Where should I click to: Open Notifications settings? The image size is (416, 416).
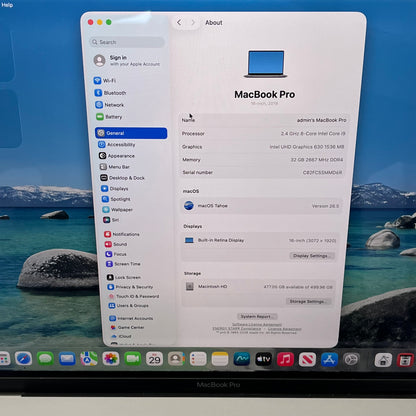click(x=122, y=234)
